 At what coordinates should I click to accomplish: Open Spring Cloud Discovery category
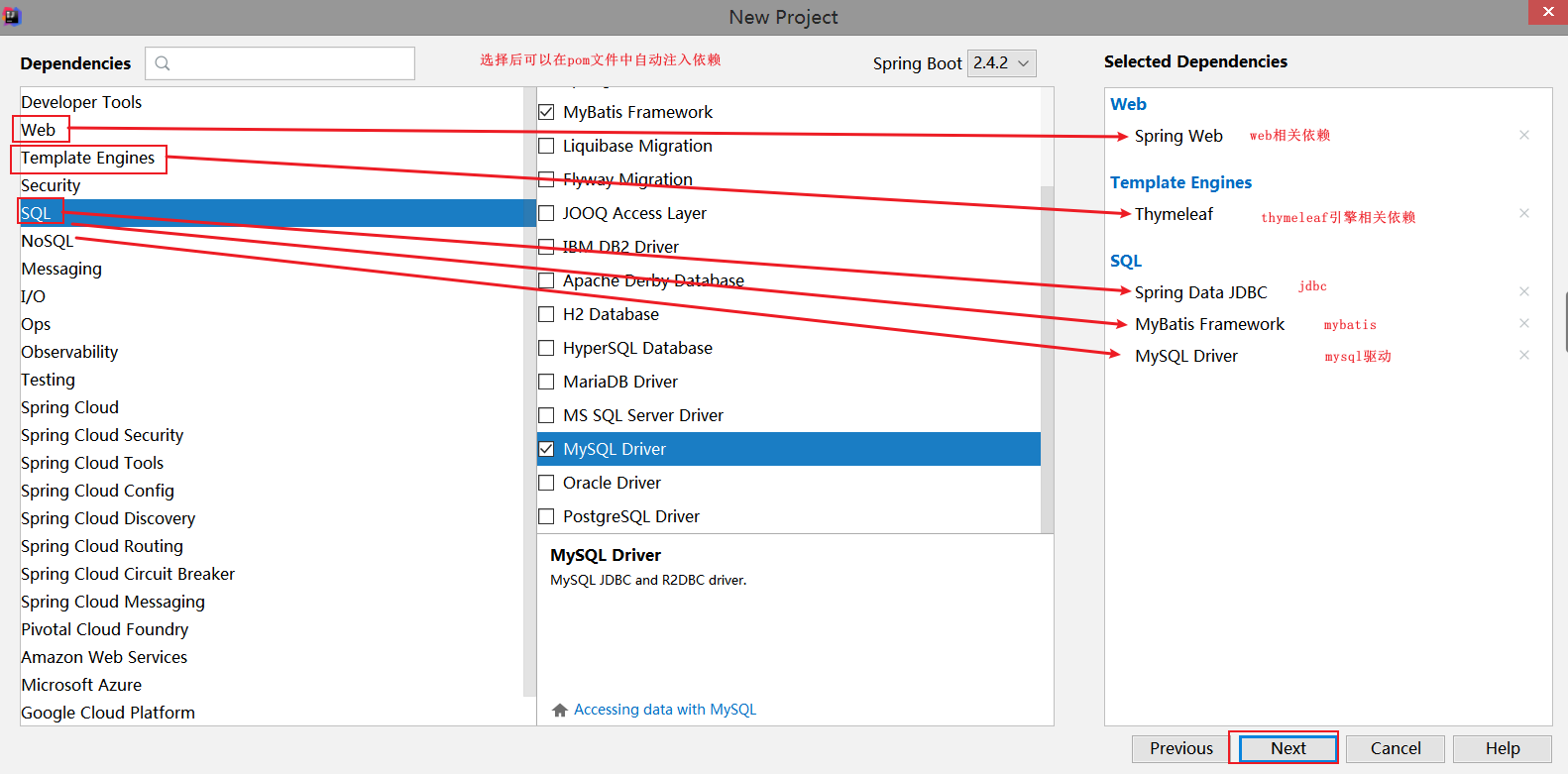108,518
